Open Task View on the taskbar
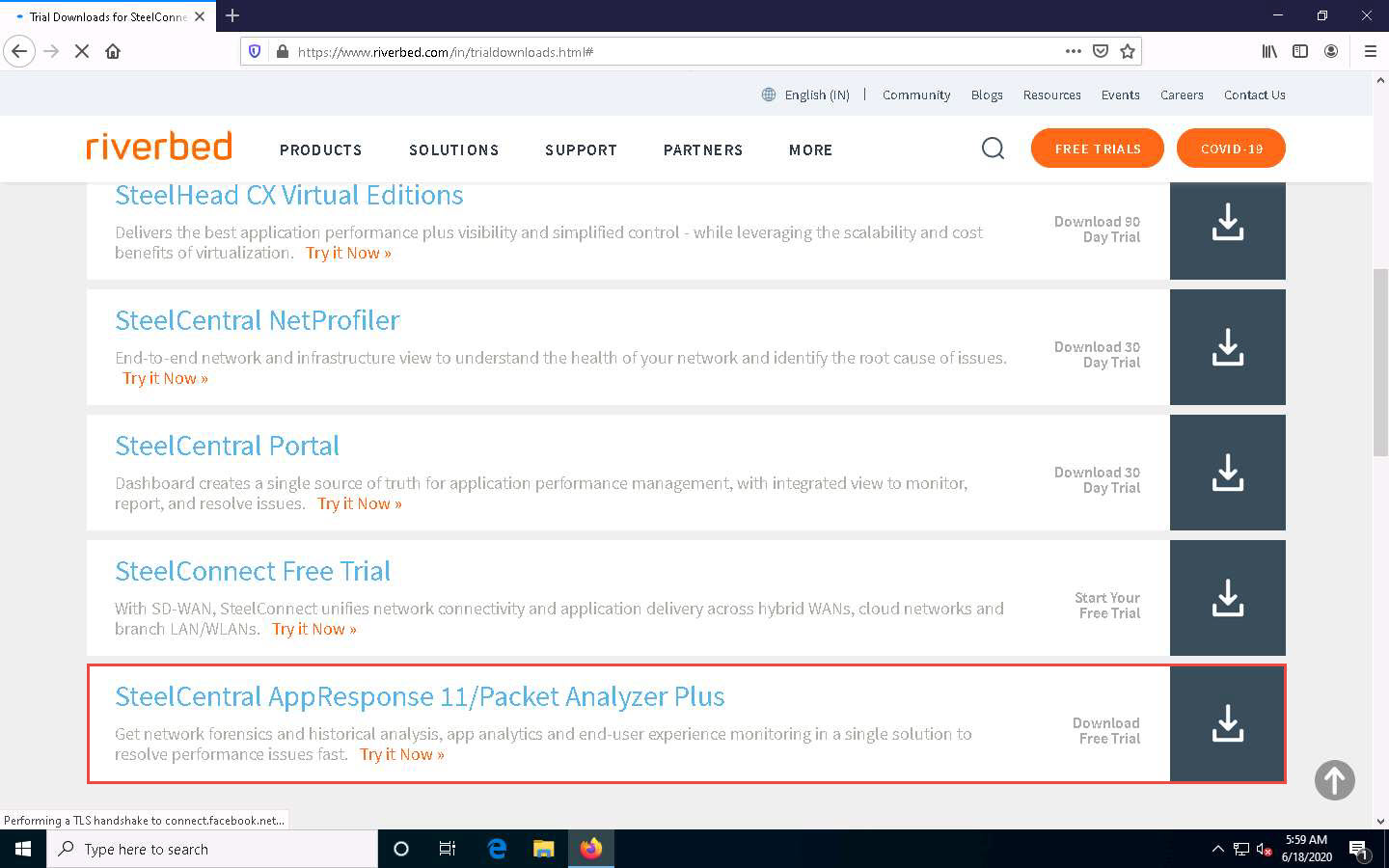 448,849
